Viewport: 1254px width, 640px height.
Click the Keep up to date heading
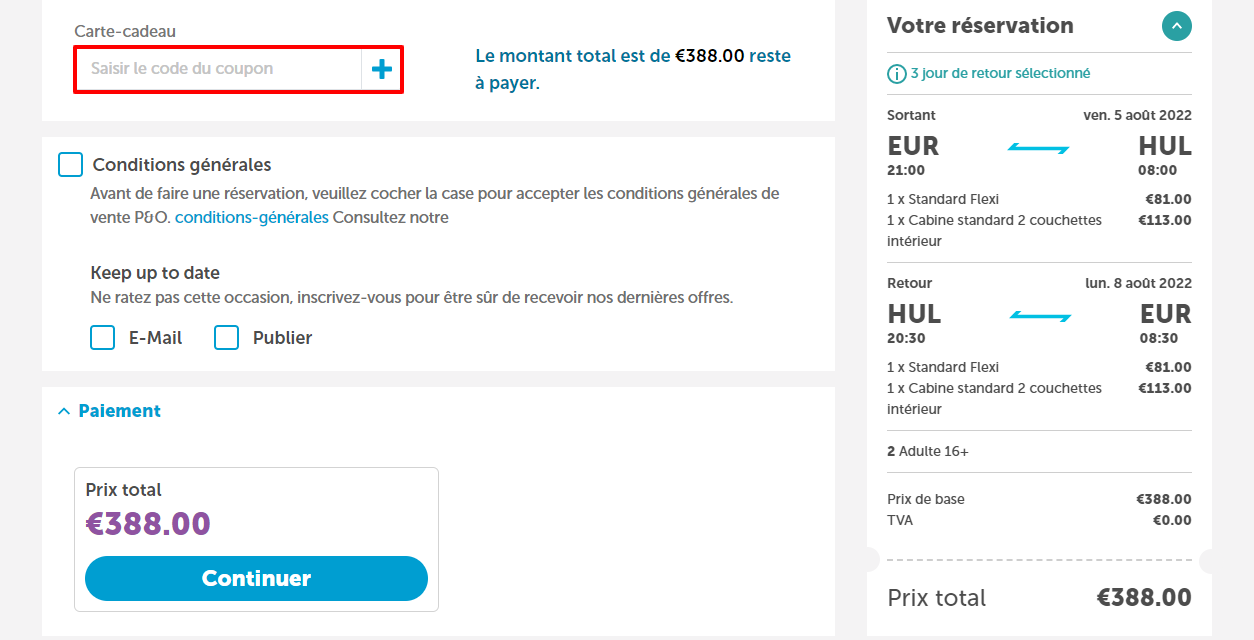coord(155,273)
